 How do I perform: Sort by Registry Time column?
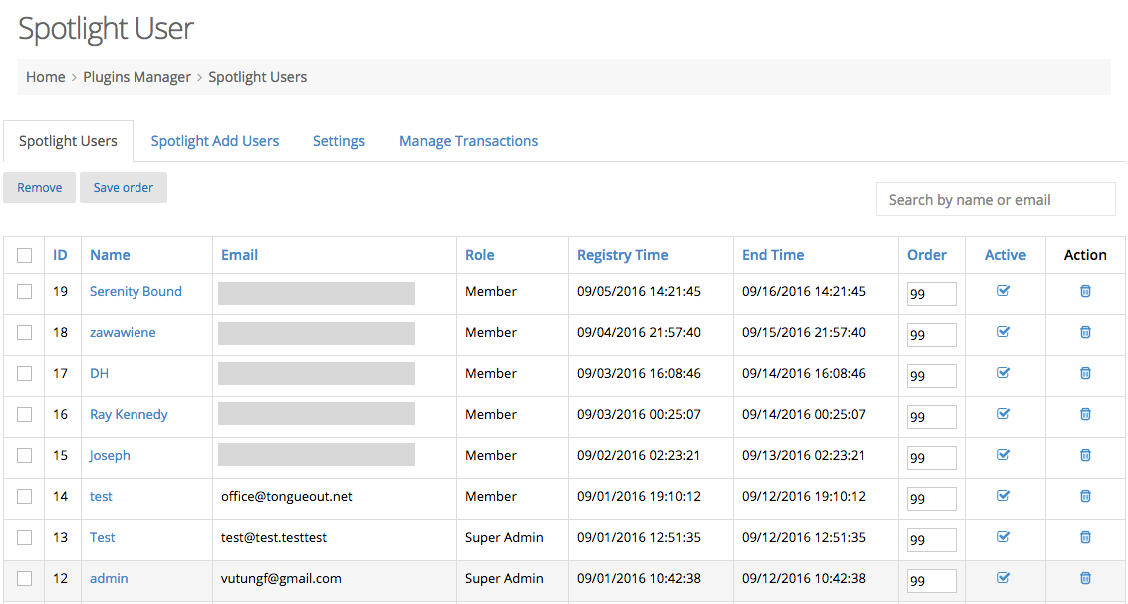(x=623, y=255)
